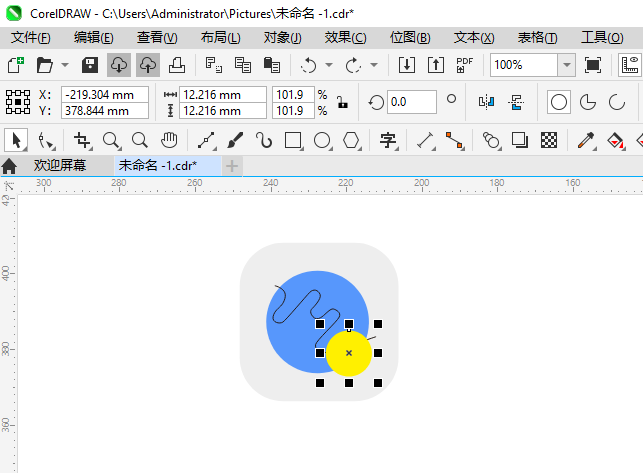The height and width of the screenshot is (473, 643).
Task: Select the Pan hand tool
Action: pyautogui.click(x=169, y=140)
